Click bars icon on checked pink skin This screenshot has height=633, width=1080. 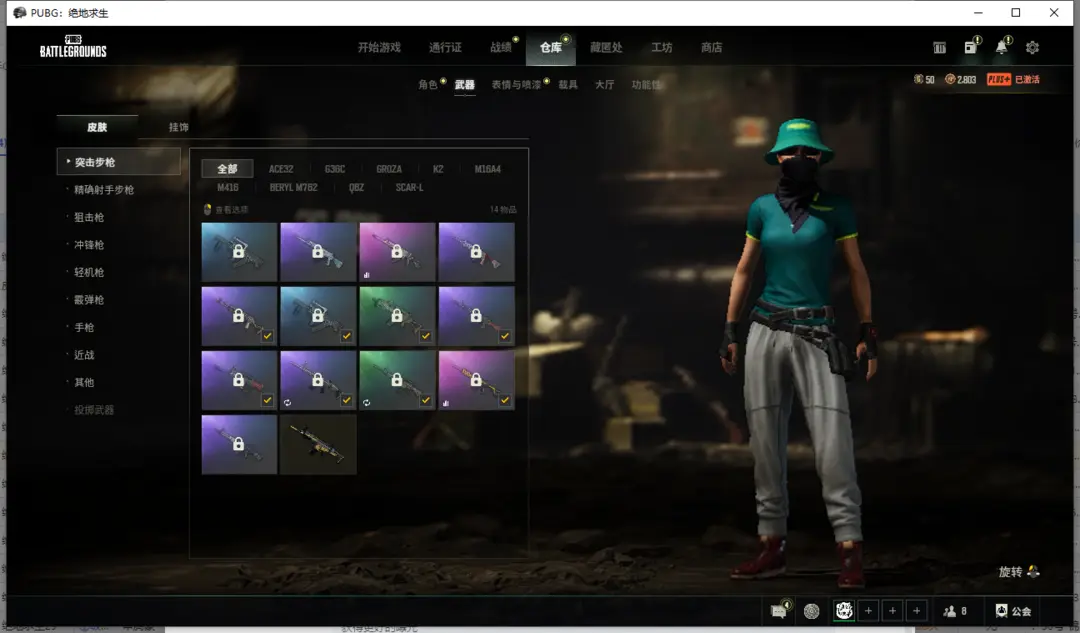point(446,402)
